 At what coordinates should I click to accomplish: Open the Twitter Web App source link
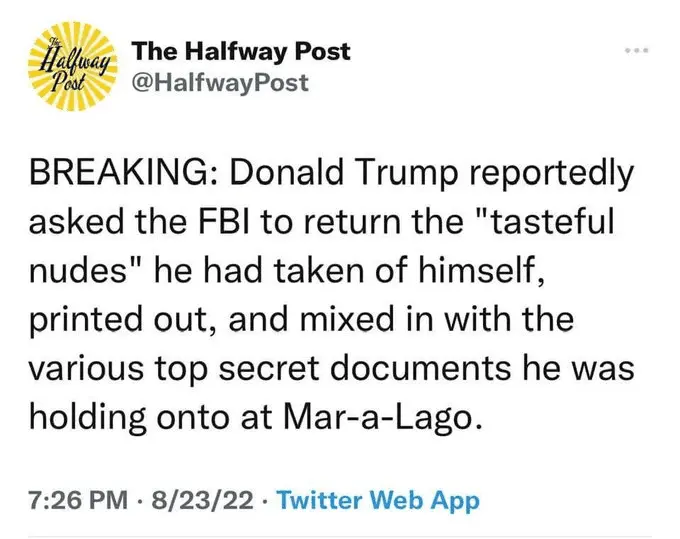tap(378, 499)
